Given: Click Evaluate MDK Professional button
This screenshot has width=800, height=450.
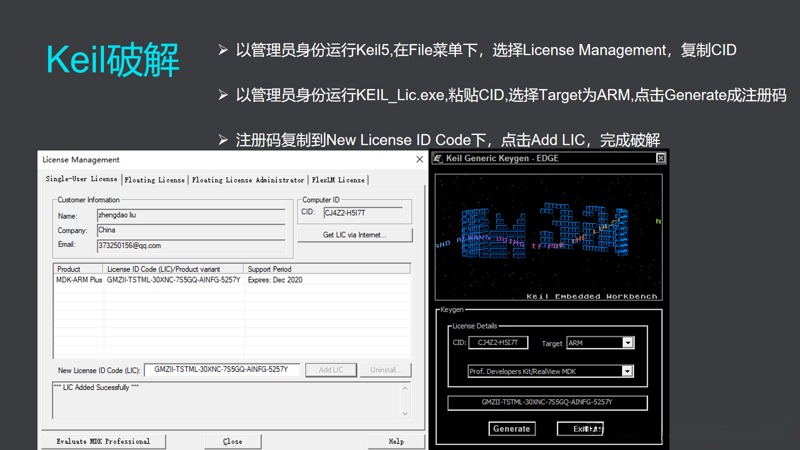Looking at the screenshot, I should [104, 441].
